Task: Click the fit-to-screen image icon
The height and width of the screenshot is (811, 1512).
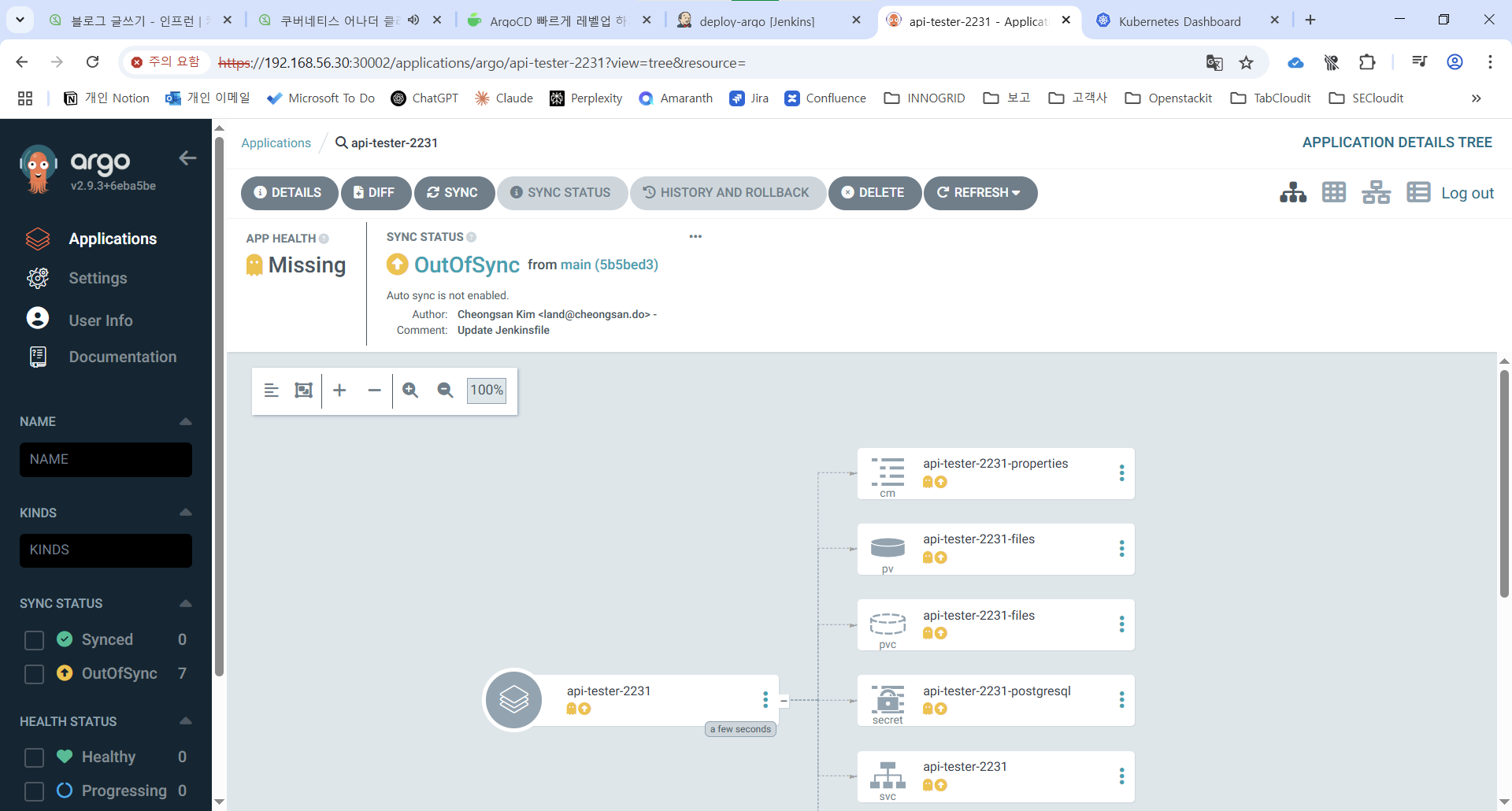Action: (303, 390)
